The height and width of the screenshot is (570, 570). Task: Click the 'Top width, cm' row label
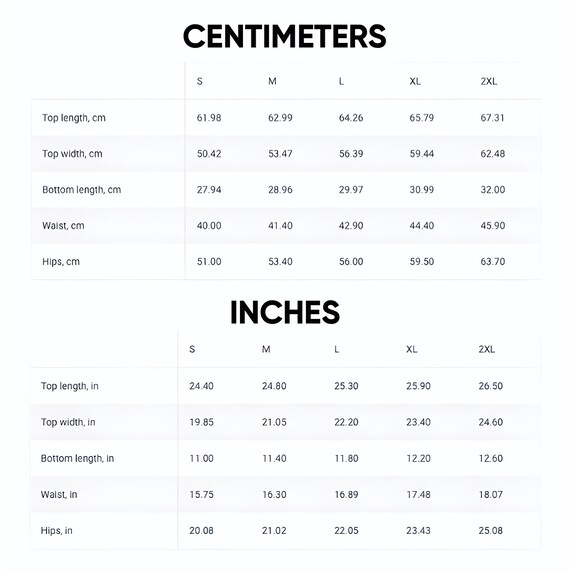coord(72,153)
